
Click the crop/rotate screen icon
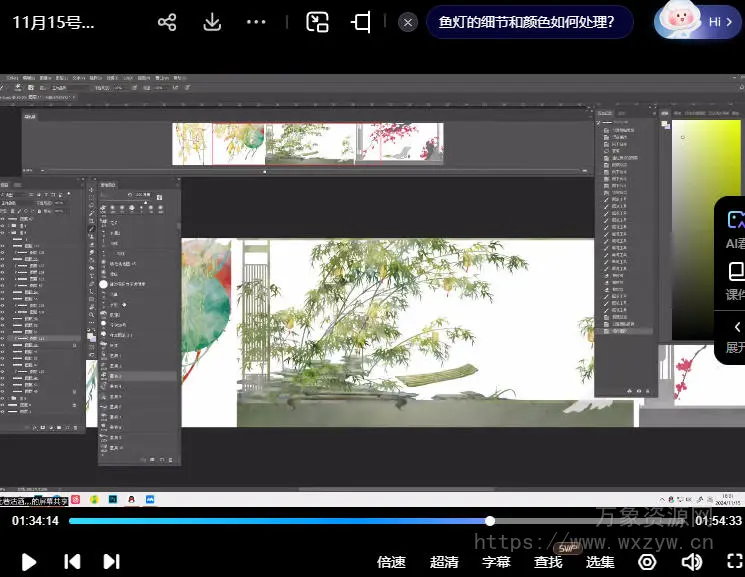coord(361,22)
